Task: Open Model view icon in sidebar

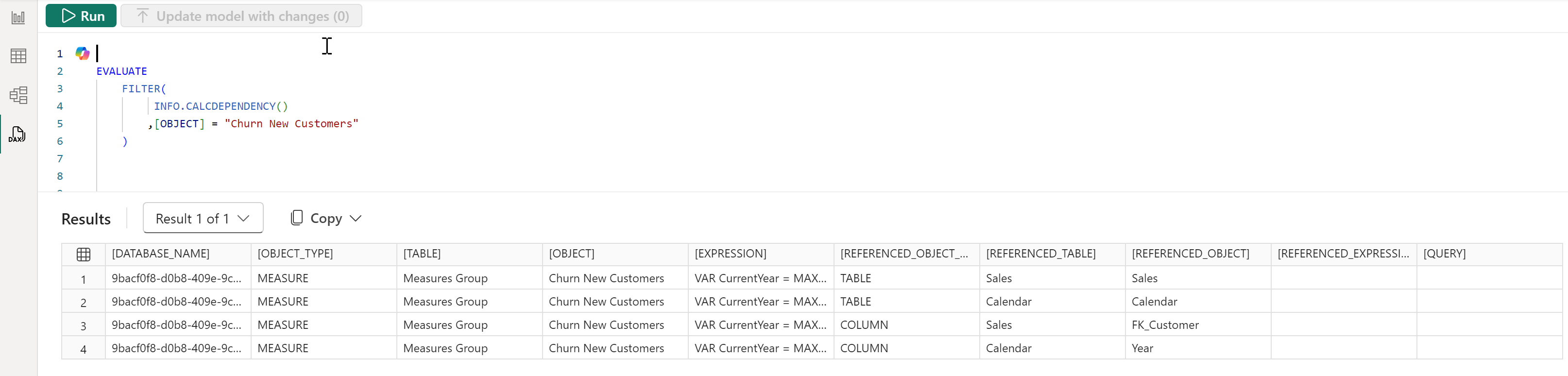Action: (18, 95)
